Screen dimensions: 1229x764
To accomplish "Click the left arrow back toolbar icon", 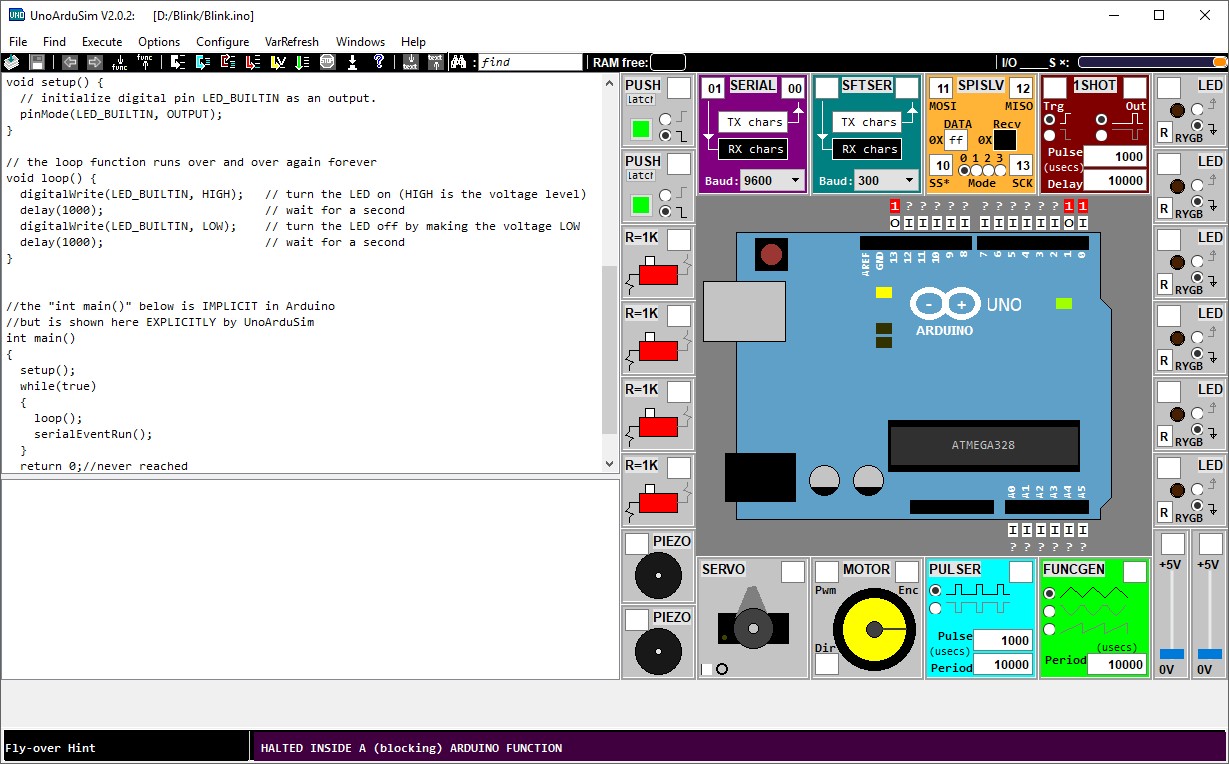I will [70, 62].
